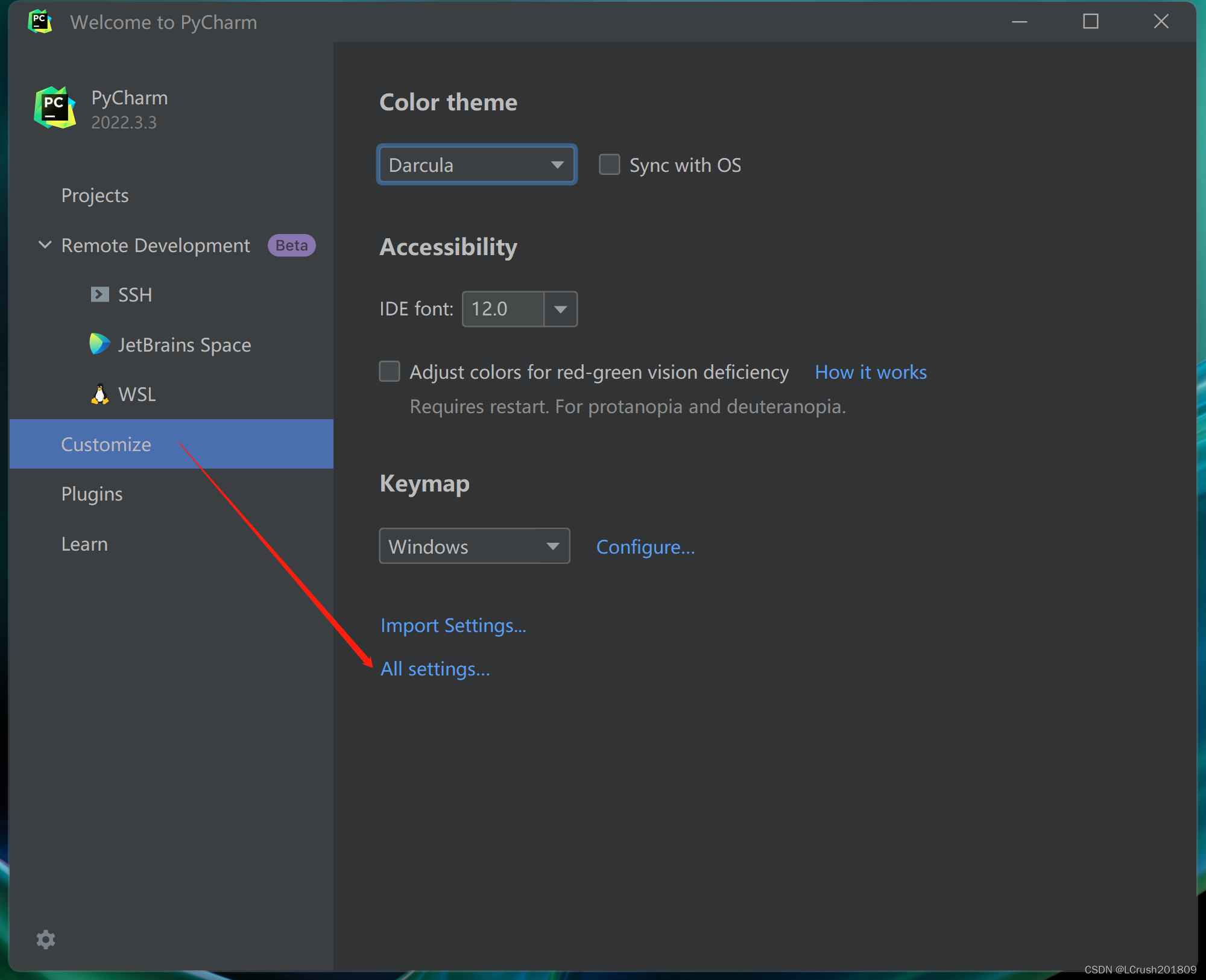This screenshot has width=1206, height=980.
Task: Click Configure next to the keymap
Action: (x=645, y=546)
